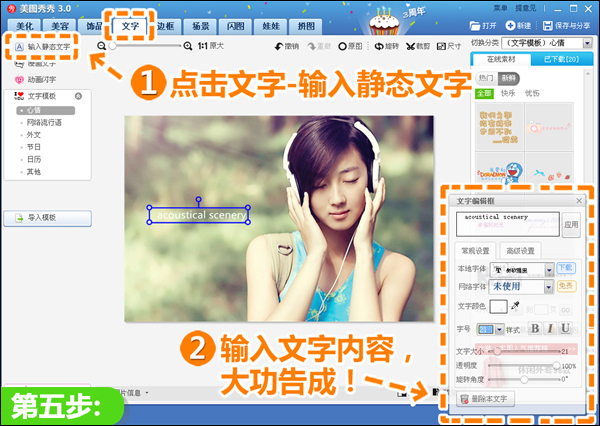Open the 高级设置 tab

(x=520, y=251)
